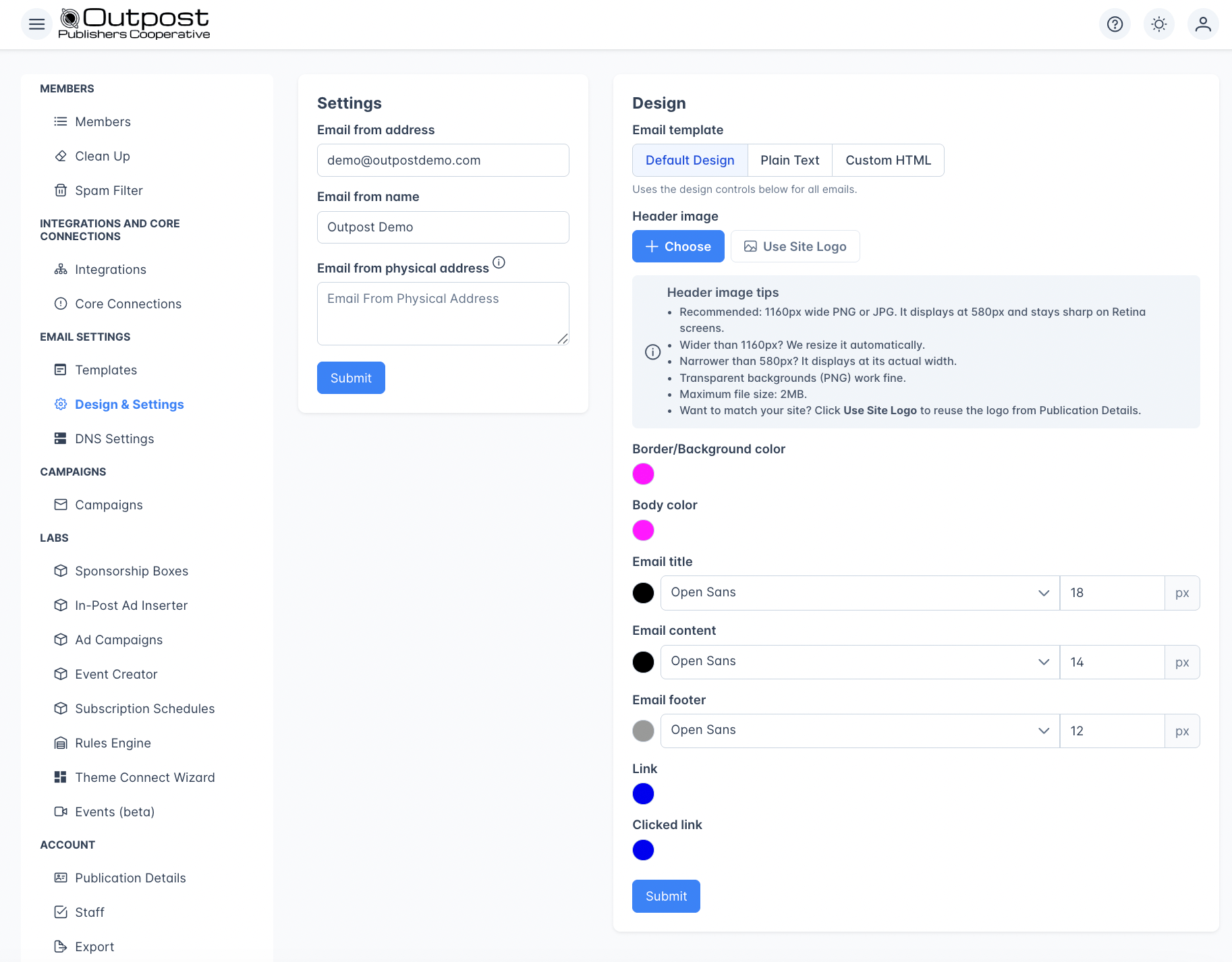Click the In-Post Ad Inserter cube icon

pos(61,605)
